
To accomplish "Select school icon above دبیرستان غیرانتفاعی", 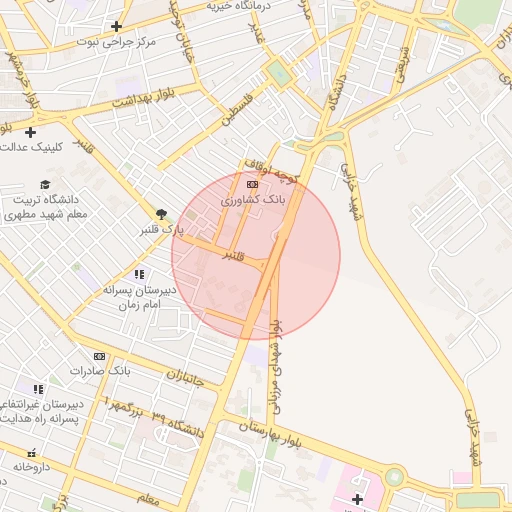I will pyautogui.click(x=38, y=389).
